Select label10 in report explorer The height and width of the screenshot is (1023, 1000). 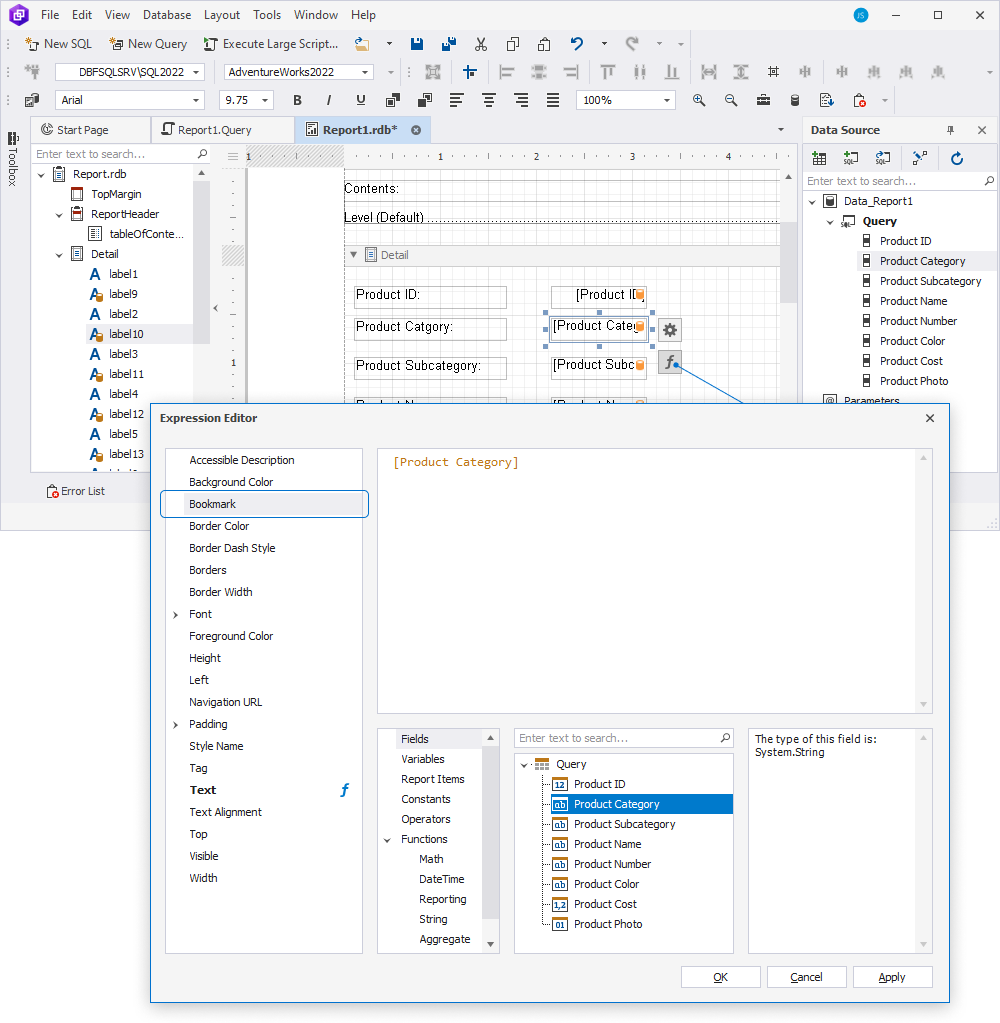126,334
